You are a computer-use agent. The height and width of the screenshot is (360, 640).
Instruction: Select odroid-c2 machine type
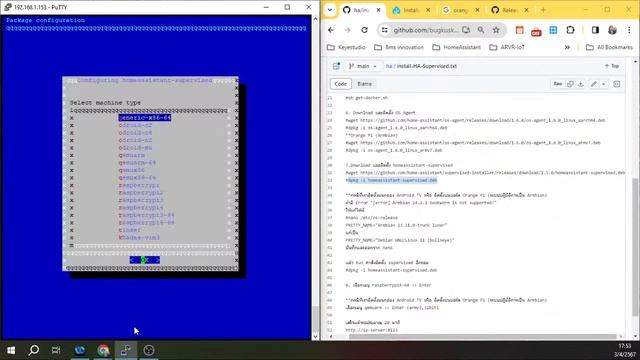135,125
